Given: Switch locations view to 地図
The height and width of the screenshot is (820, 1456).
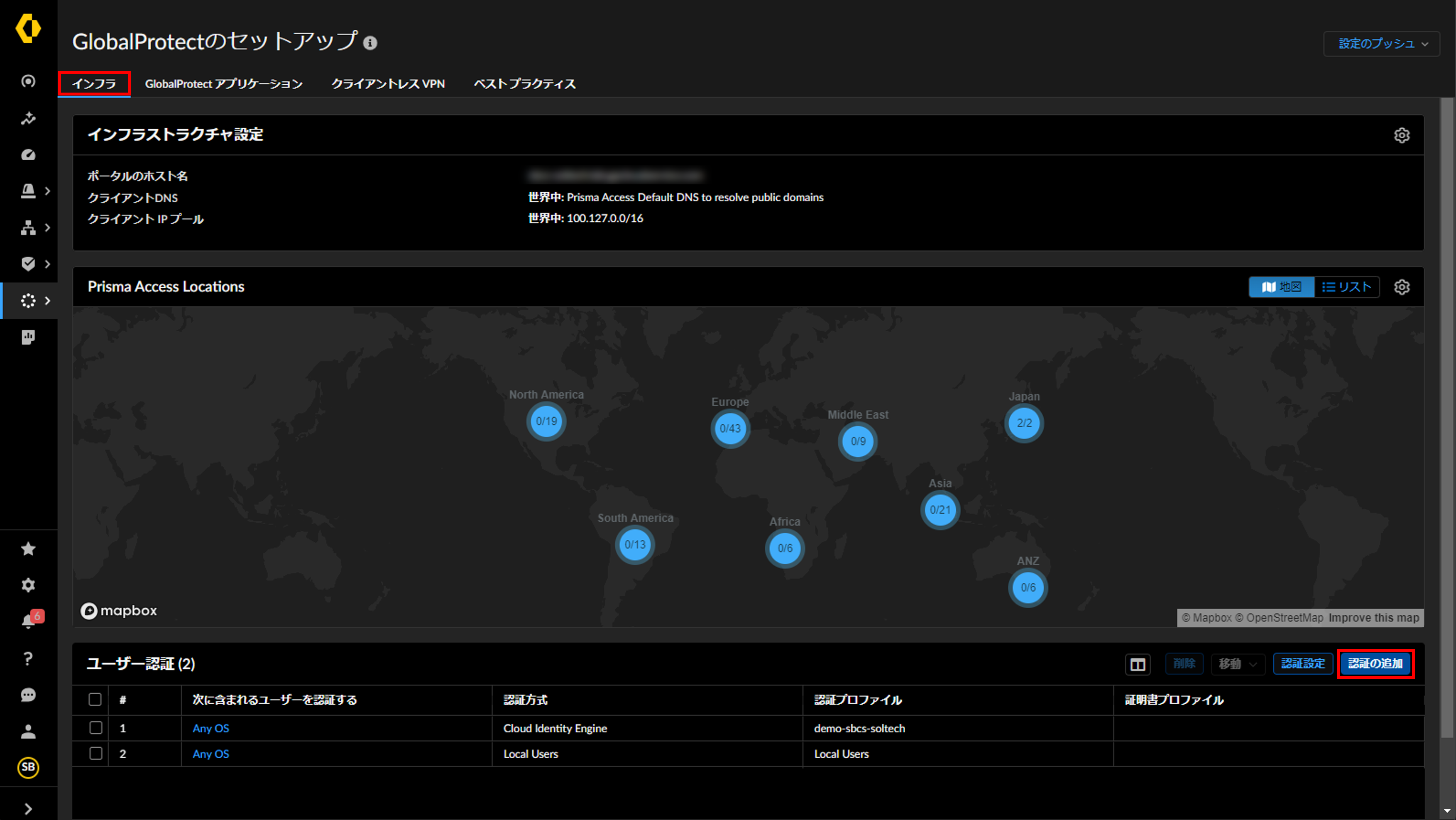Looking at the screenshot, I should (x=1281, y=287).
